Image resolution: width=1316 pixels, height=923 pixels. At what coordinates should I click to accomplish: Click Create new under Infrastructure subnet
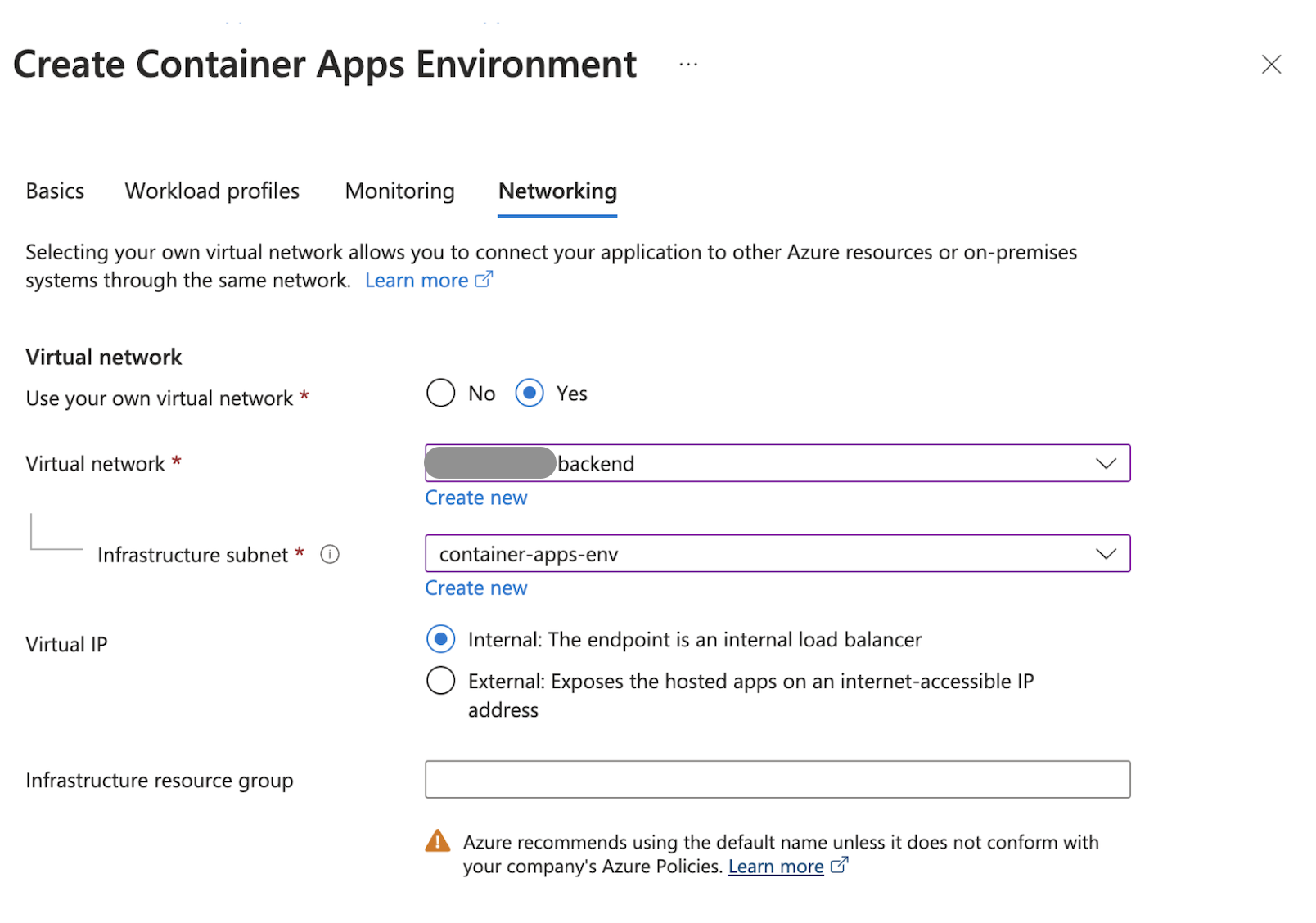click(475, 588)
